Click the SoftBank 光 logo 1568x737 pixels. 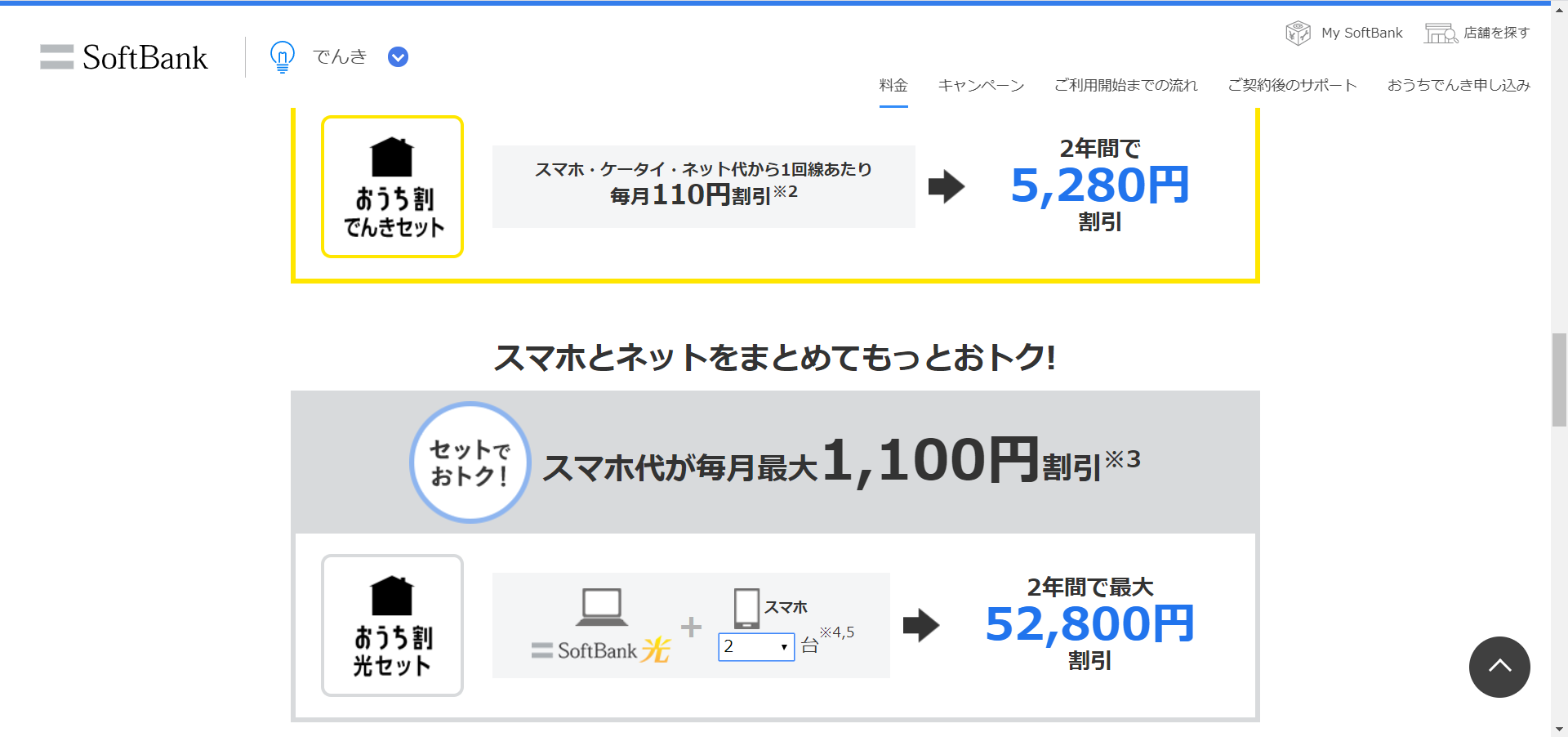tap(600, 650)
